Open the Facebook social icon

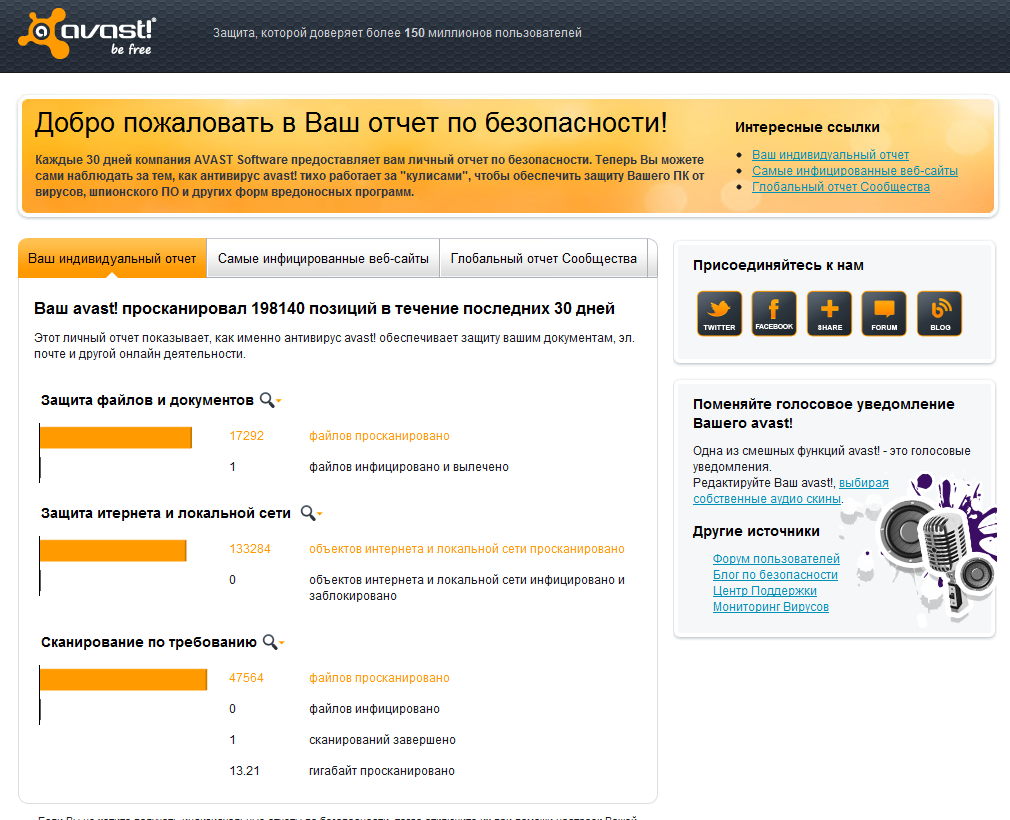[774, 313]
